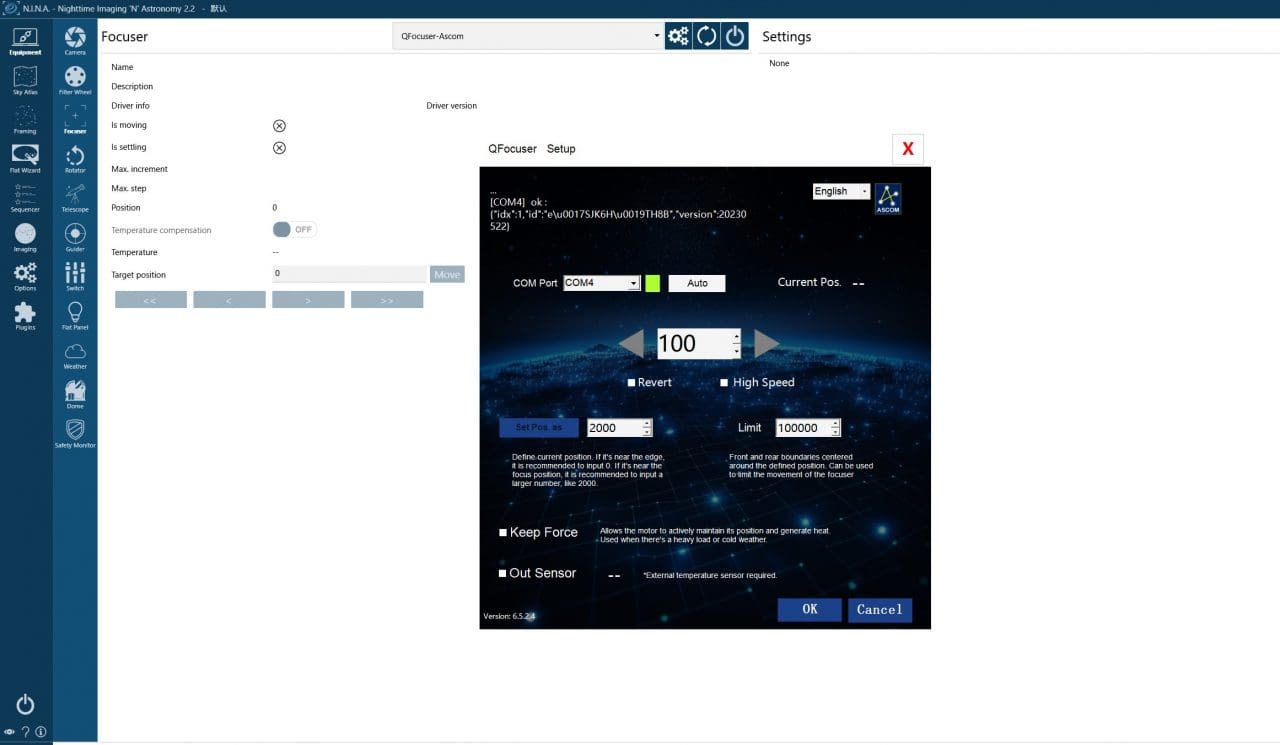Click the 'Driver version' label
The width and height of the screenshot is (1280, 745).
[x=452, y=106]
